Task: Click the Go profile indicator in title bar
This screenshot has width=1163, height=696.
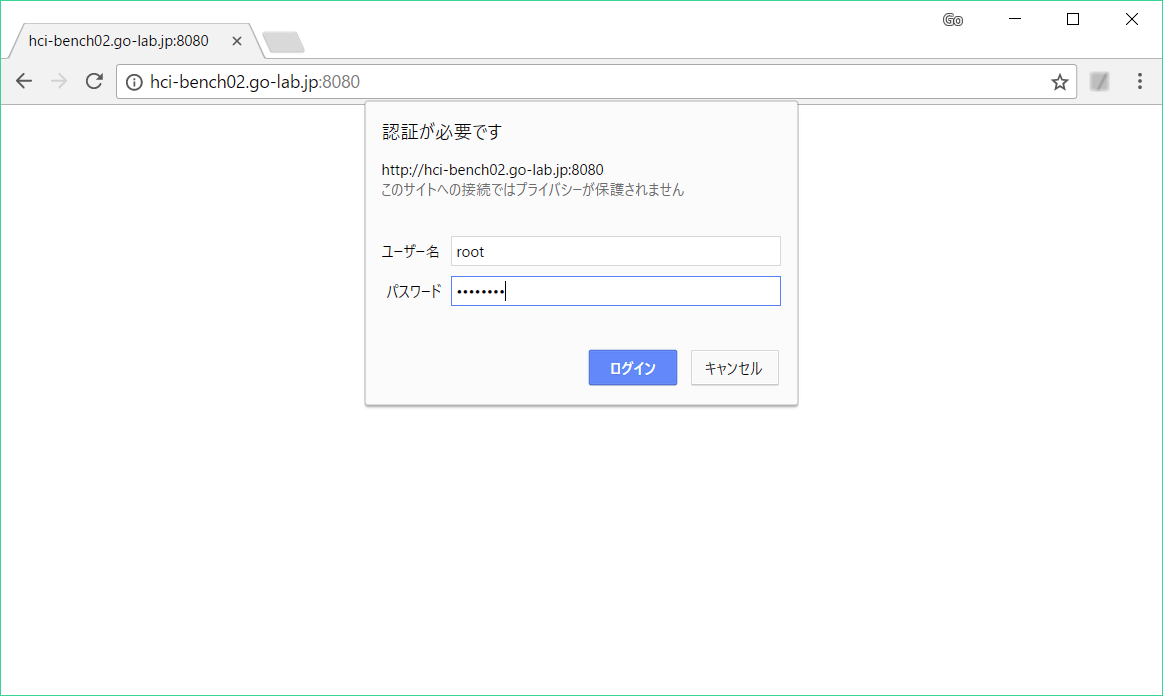Action: [x=952, y=20]
